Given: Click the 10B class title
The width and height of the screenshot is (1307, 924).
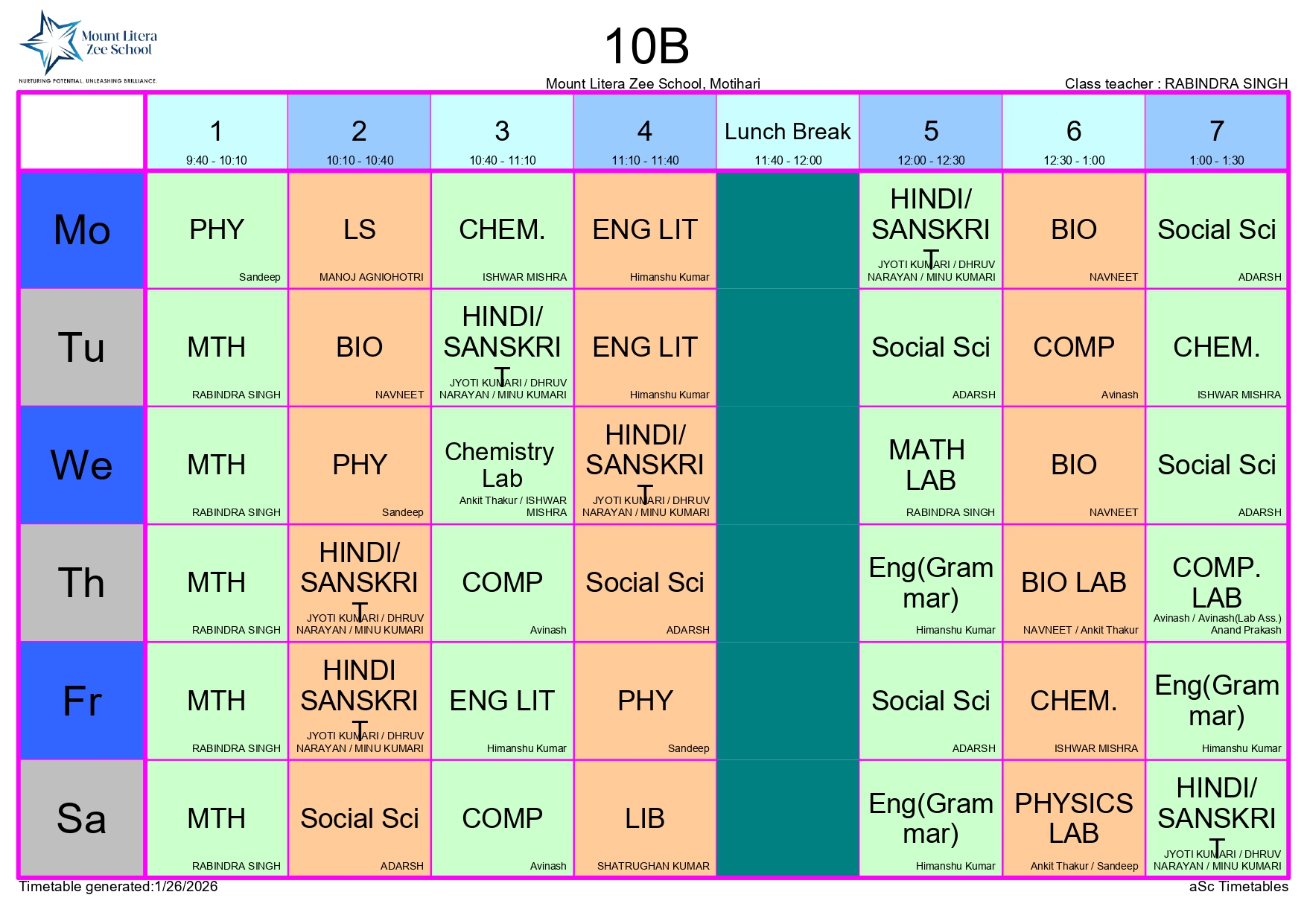Looking at the screenshot, I should pyautogui.click(x=646, y=46).
